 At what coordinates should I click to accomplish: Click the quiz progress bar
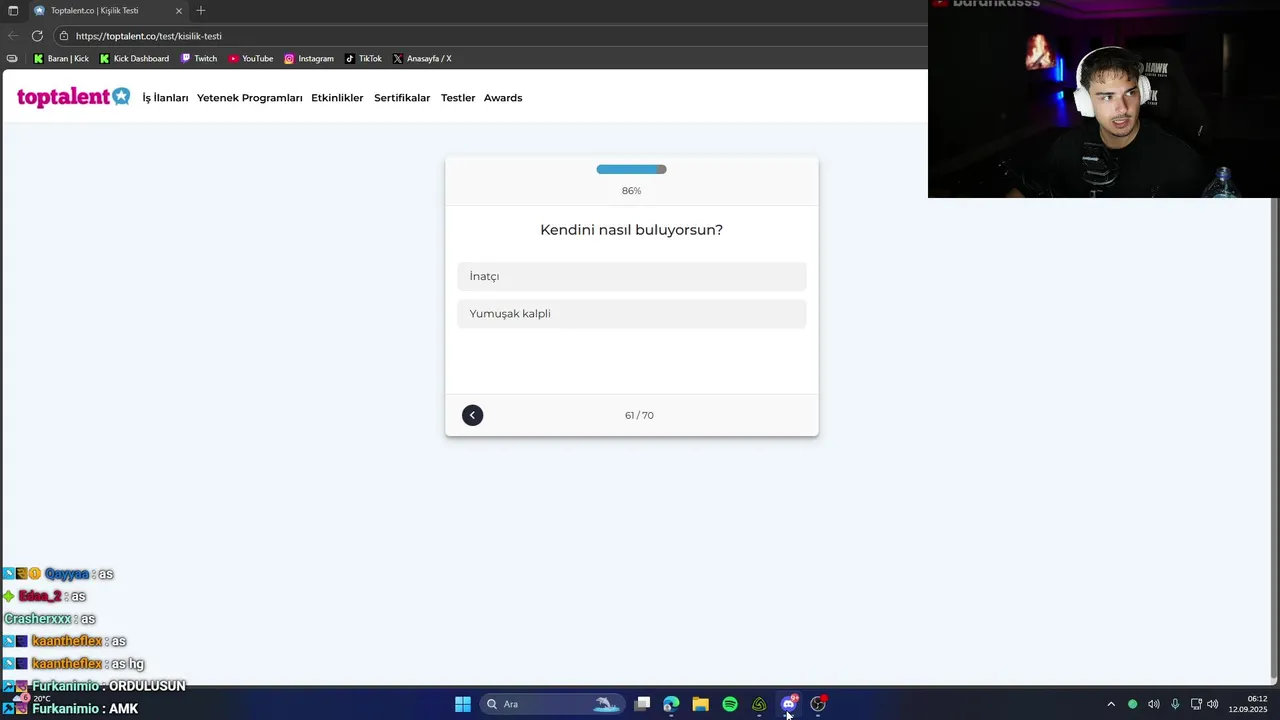click(631, 169)
